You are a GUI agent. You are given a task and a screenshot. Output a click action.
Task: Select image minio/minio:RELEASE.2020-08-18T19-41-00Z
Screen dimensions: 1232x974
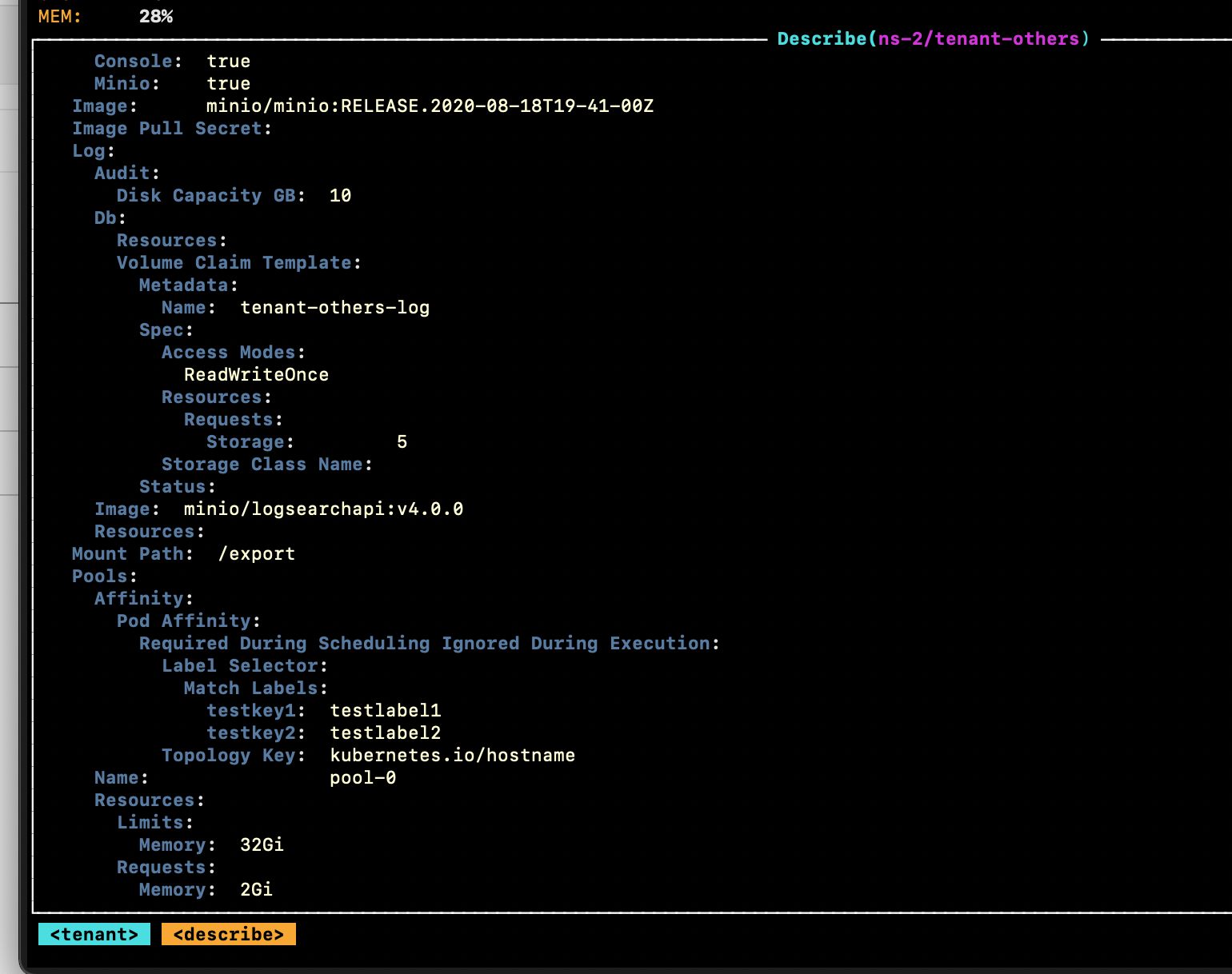pos(430,106)
